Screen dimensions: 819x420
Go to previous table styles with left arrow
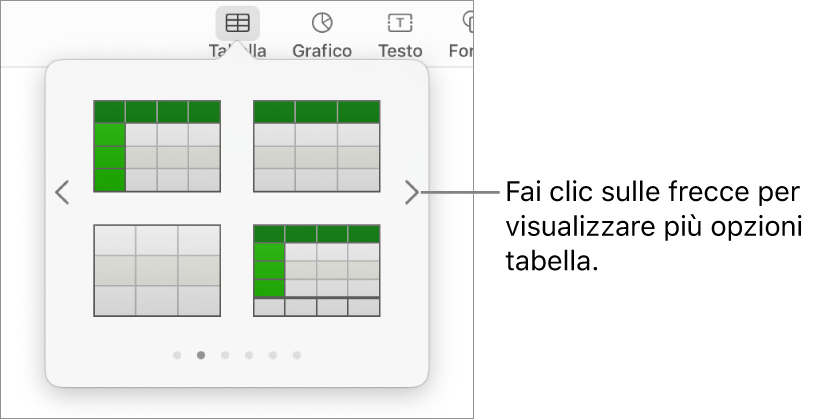click(x=62, y=192)
